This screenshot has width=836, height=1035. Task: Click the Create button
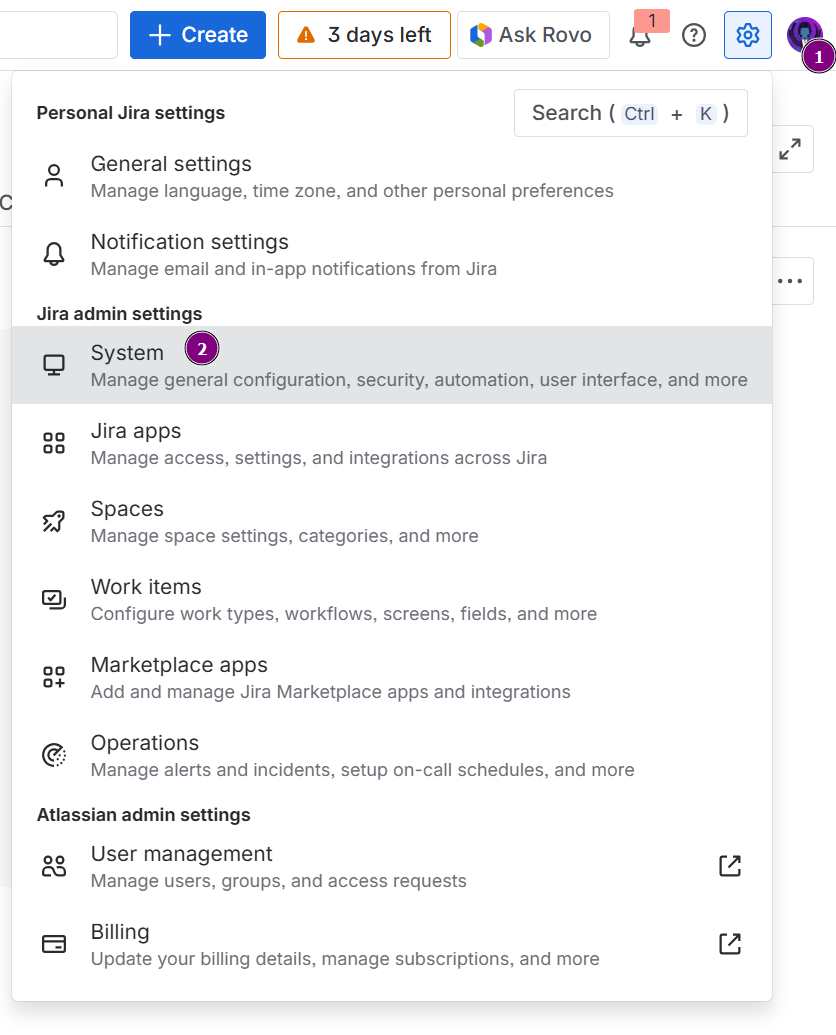coord(198,36)
